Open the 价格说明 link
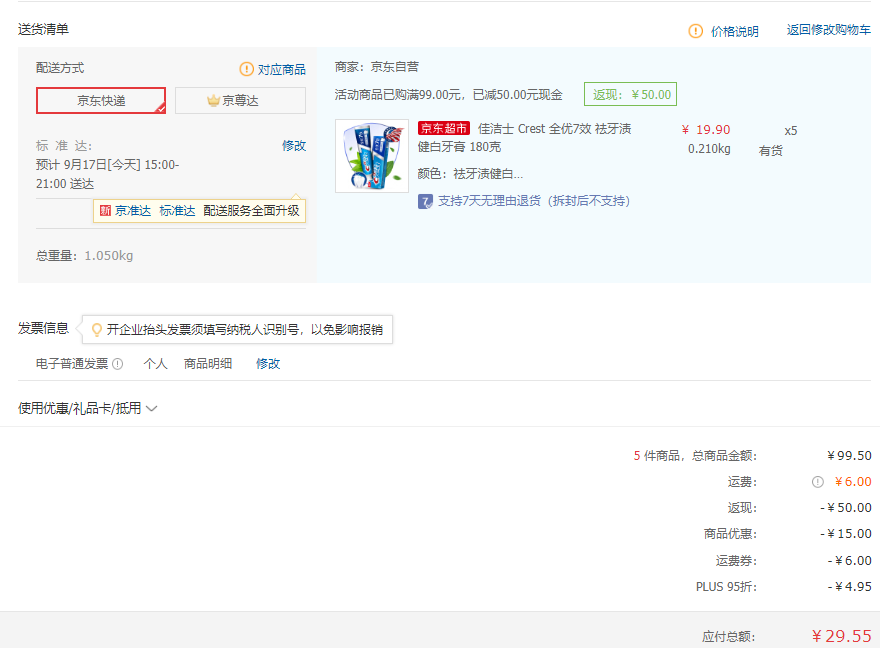Image resolution: width=880 pixels, height=648 pixels. click(x=735, y=31)
